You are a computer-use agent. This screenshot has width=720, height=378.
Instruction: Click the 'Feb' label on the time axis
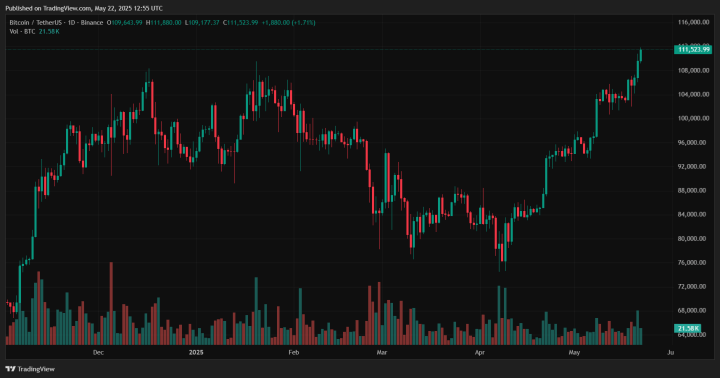click(293, 352)
